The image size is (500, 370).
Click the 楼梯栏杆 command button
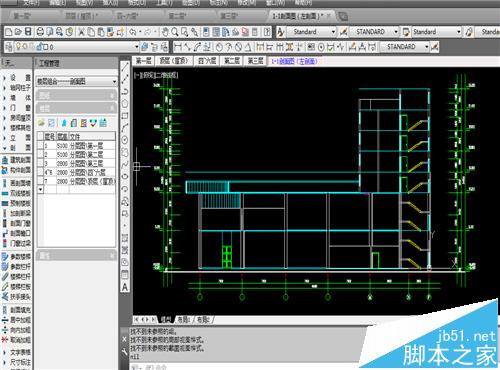tap(16, 277)
